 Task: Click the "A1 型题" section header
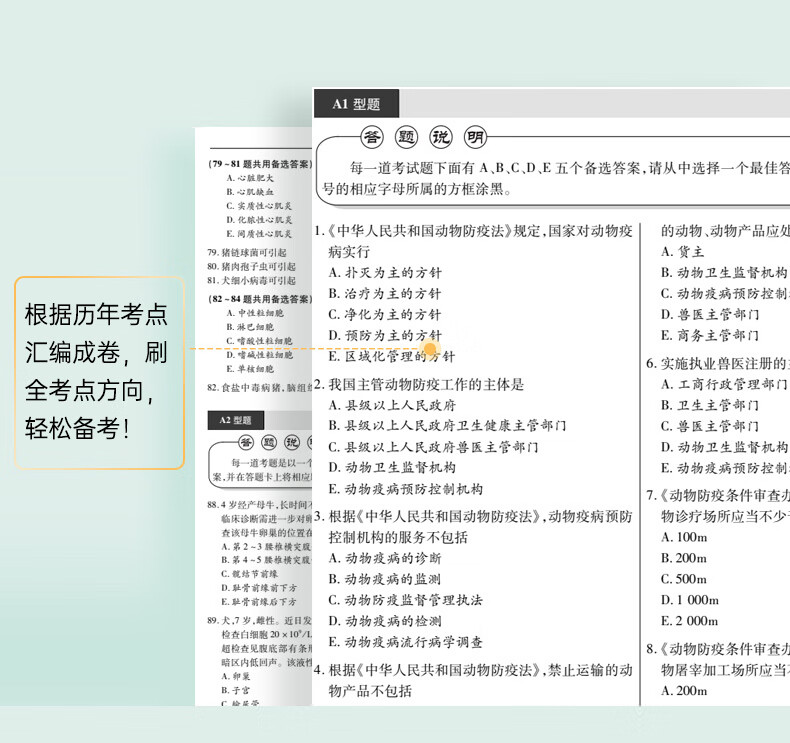356,104
